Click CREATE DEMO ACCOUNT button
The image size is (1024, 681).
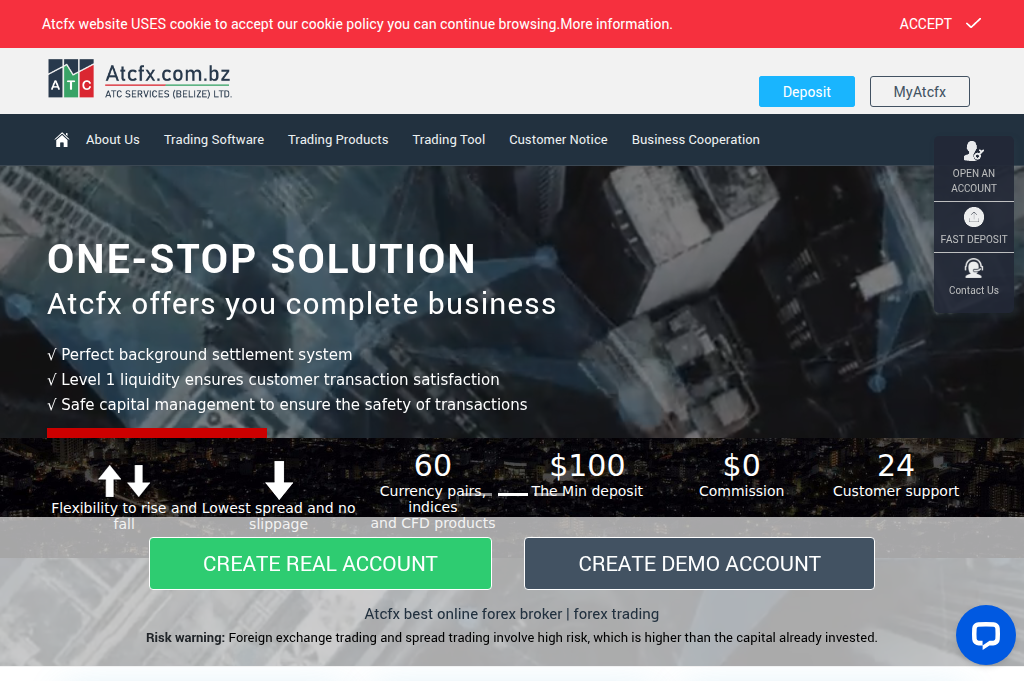[699, 563]
